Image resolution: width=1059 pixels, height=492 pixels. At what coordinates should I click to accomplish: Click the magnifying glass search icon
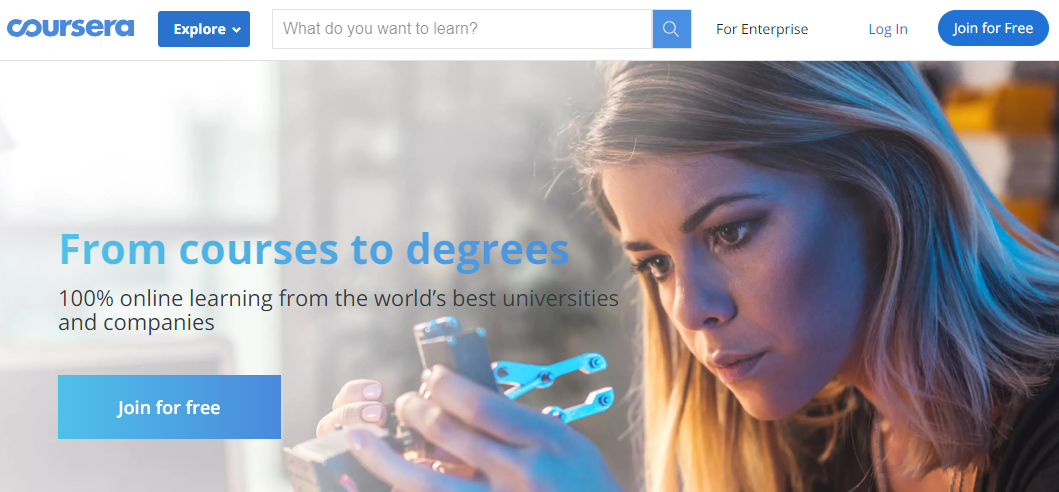671,29
